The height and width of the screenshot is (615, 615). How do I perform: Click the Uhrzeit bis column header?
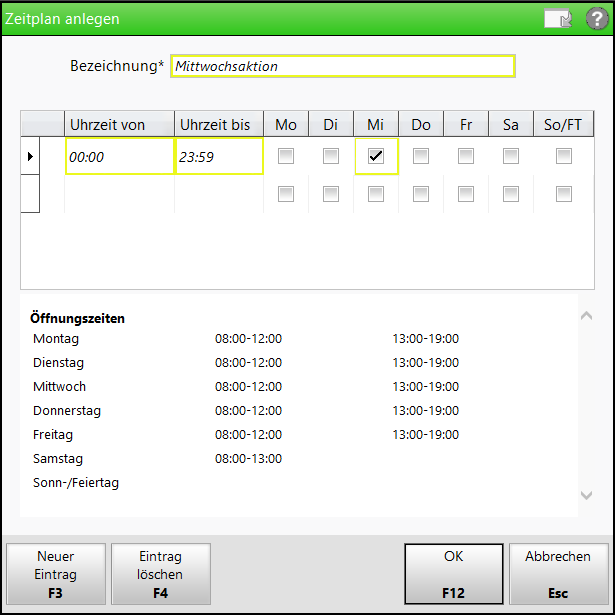[218, 124]
